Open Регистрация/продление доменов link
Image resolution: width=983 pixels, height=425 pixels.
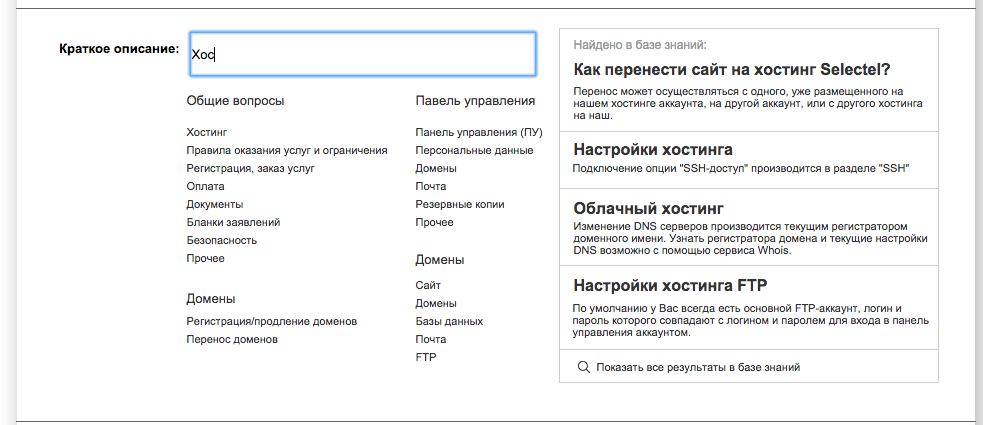pyautogui.click(x=271, y=322)
